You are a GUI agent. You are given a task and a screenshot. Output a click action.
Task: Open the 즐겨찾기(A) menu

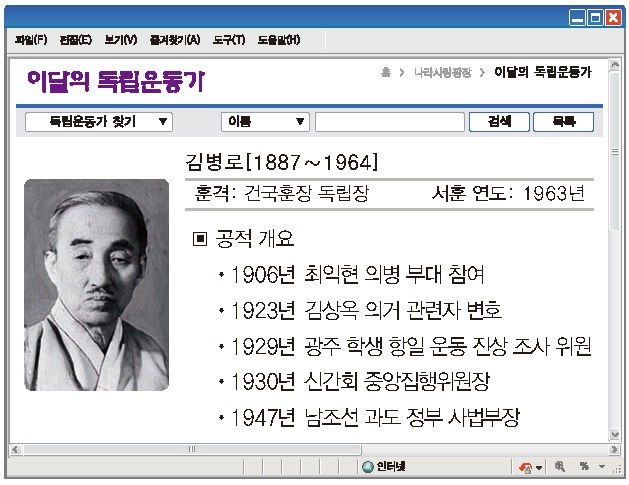coord(175,40)
